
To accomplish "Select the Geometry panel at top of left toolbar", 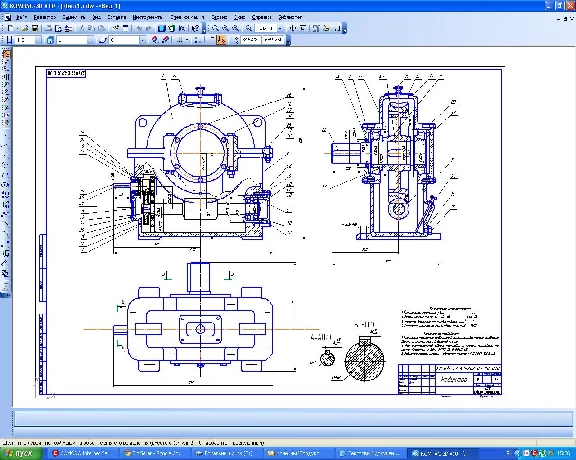I will pos(7,54).
